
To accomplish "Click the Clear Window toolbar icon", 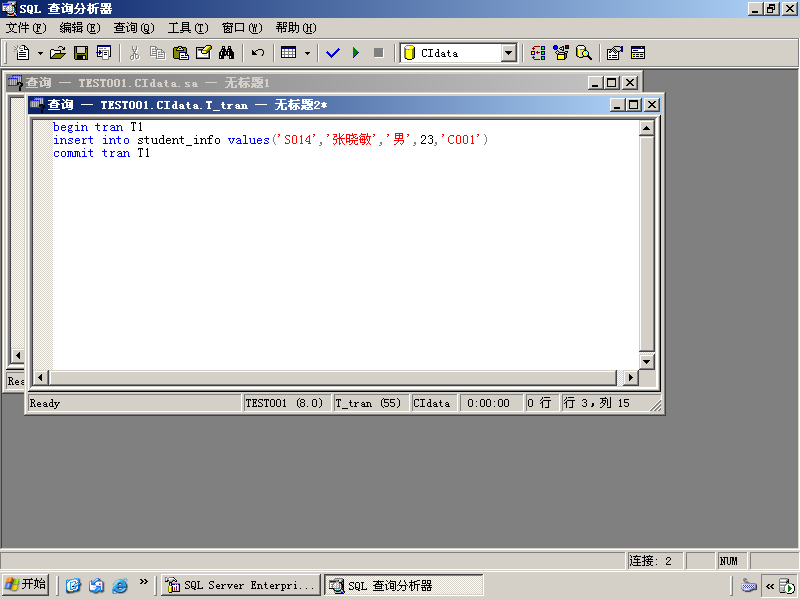I will click(204, 53).
